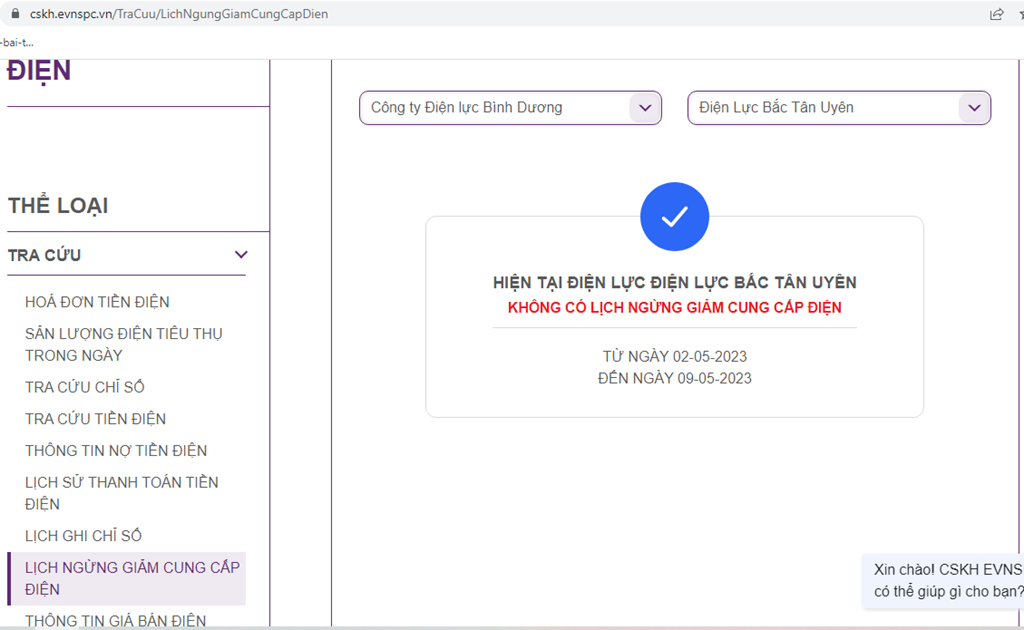Click the blue checkmark circle icon
The height and width of the screenshot is (630, 1024).
tap(675, 217)
